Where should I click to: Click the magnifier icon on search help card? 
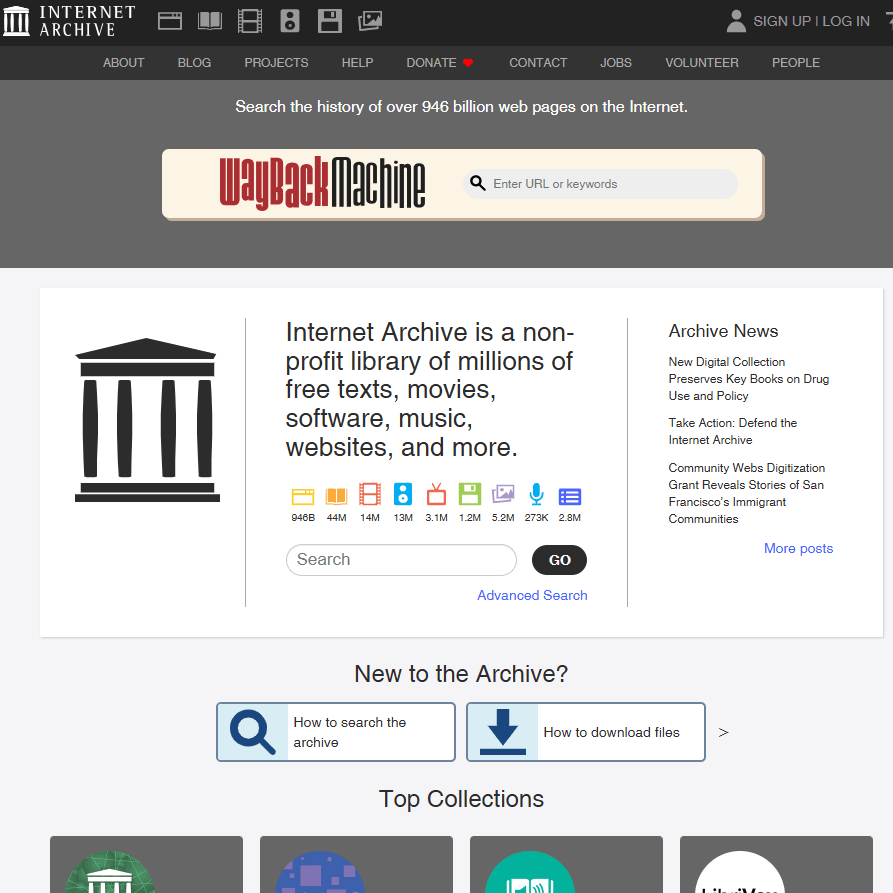coord(252,732)
